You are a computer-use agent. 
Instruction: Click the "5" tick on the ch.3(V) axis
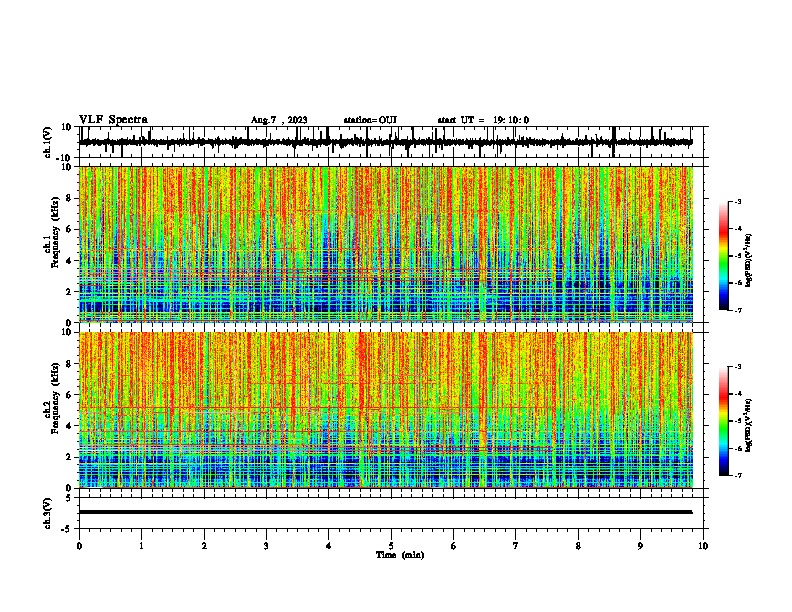coord(69,498)
